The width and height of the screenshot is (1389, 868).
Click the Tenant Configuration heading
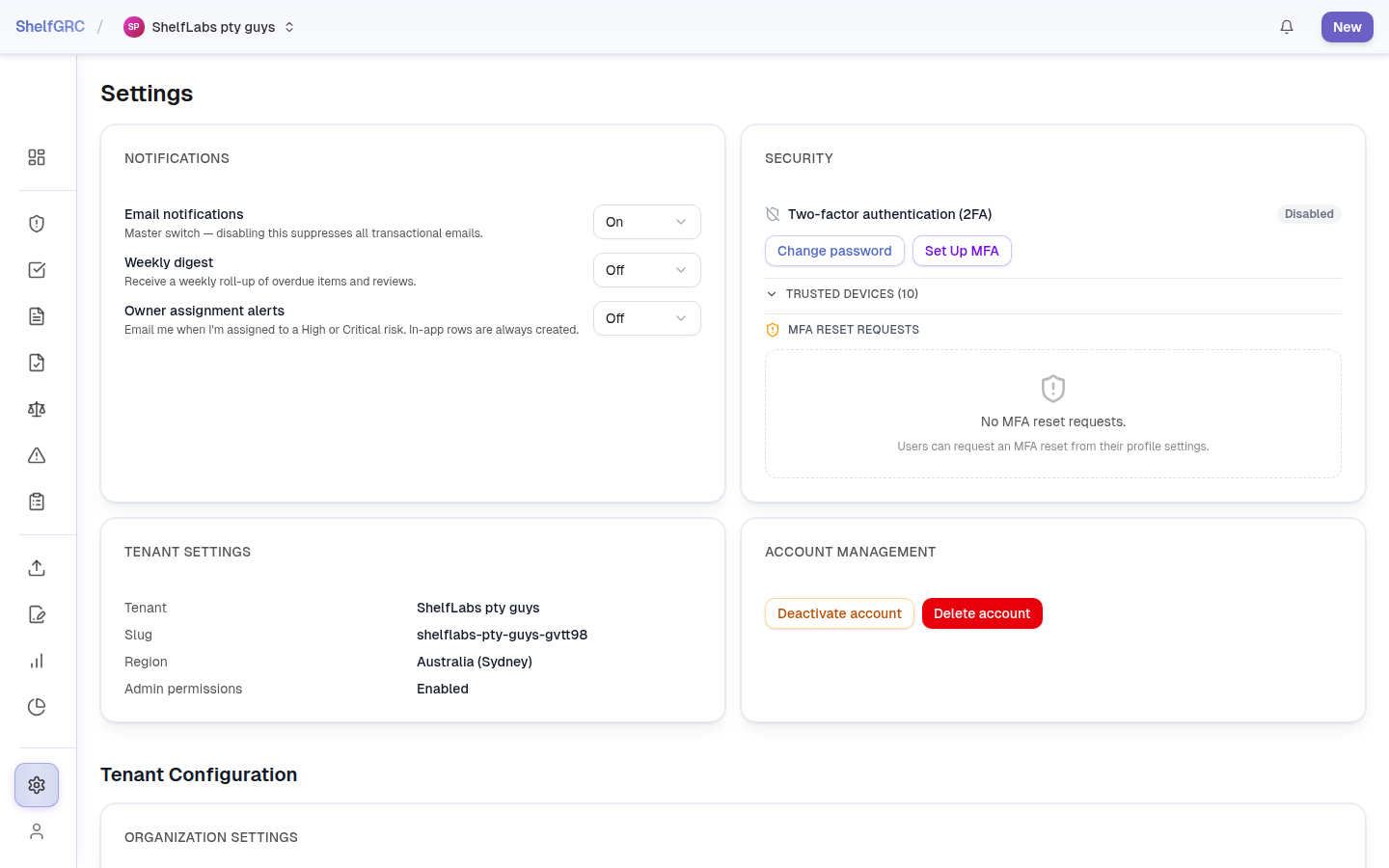199,774
